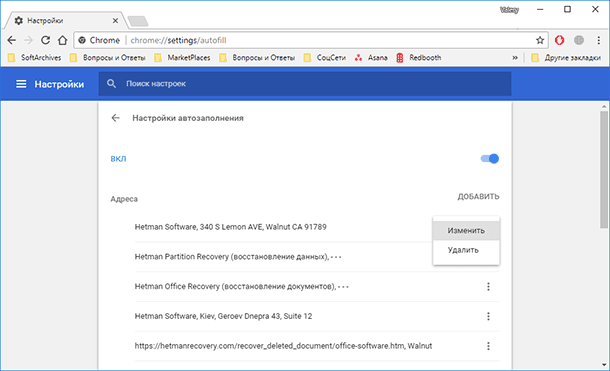610x371 pixels.
Task: Open the home page icon
Action: 63,40
